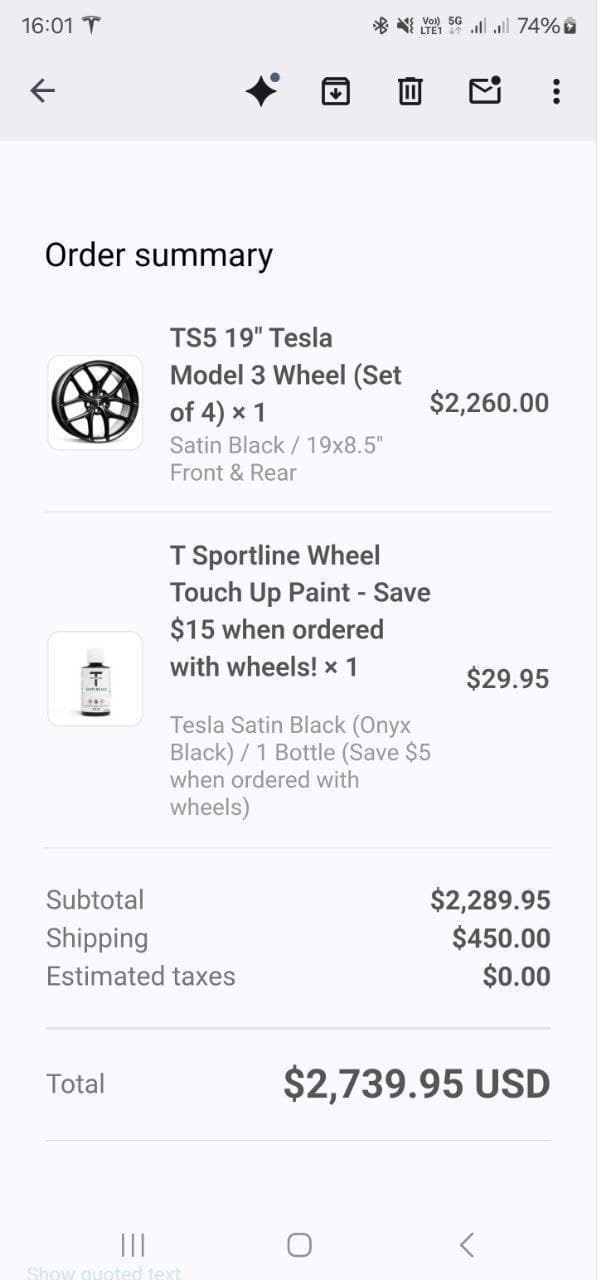The image size is (597, 1280).
Task: Tap the TS5 wheel product thumbnail
Action: (x=95, y=403)
